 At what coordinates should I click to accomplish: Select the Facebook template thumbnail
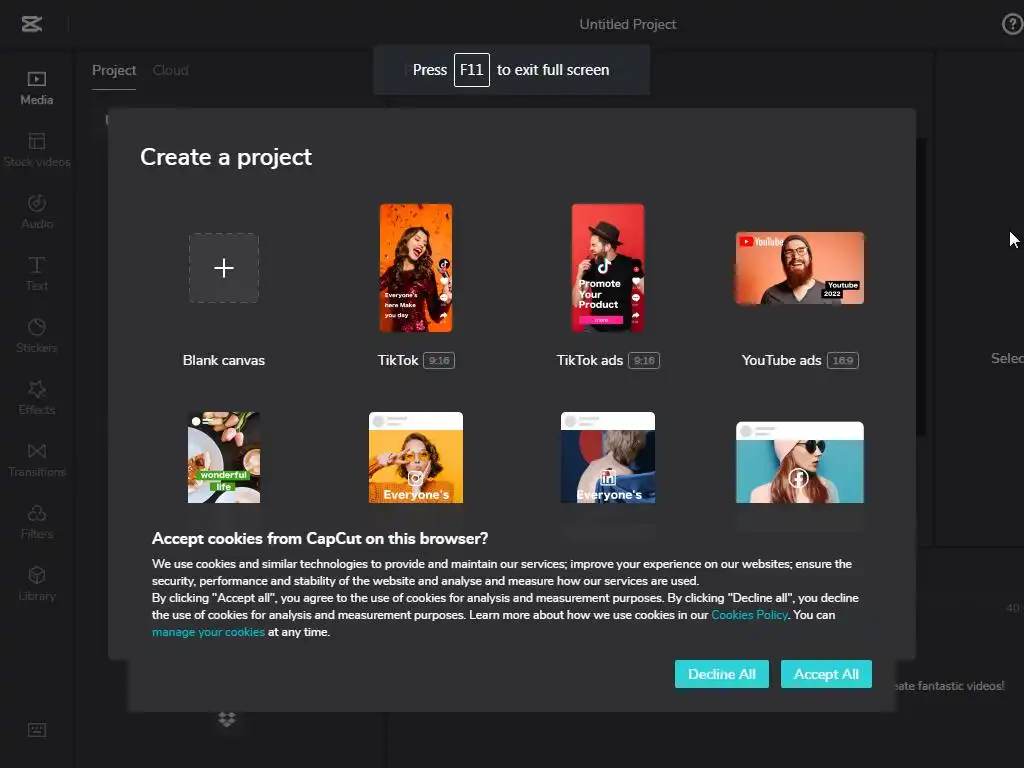800,462
